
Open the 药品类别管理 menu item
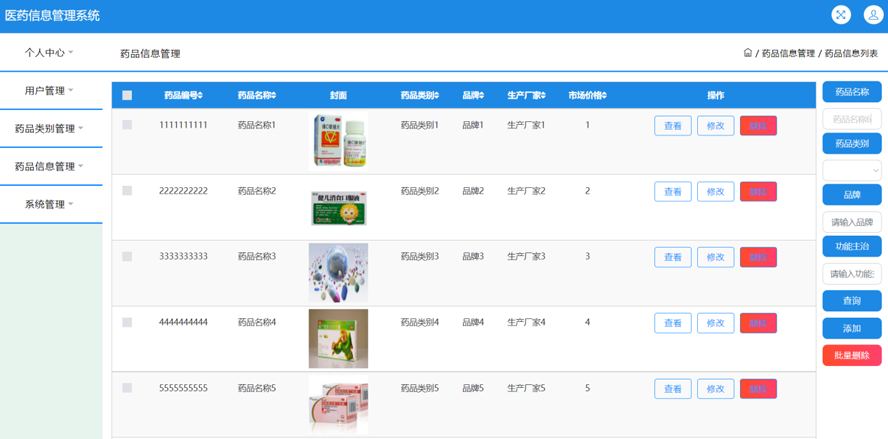tap(50, 128)
